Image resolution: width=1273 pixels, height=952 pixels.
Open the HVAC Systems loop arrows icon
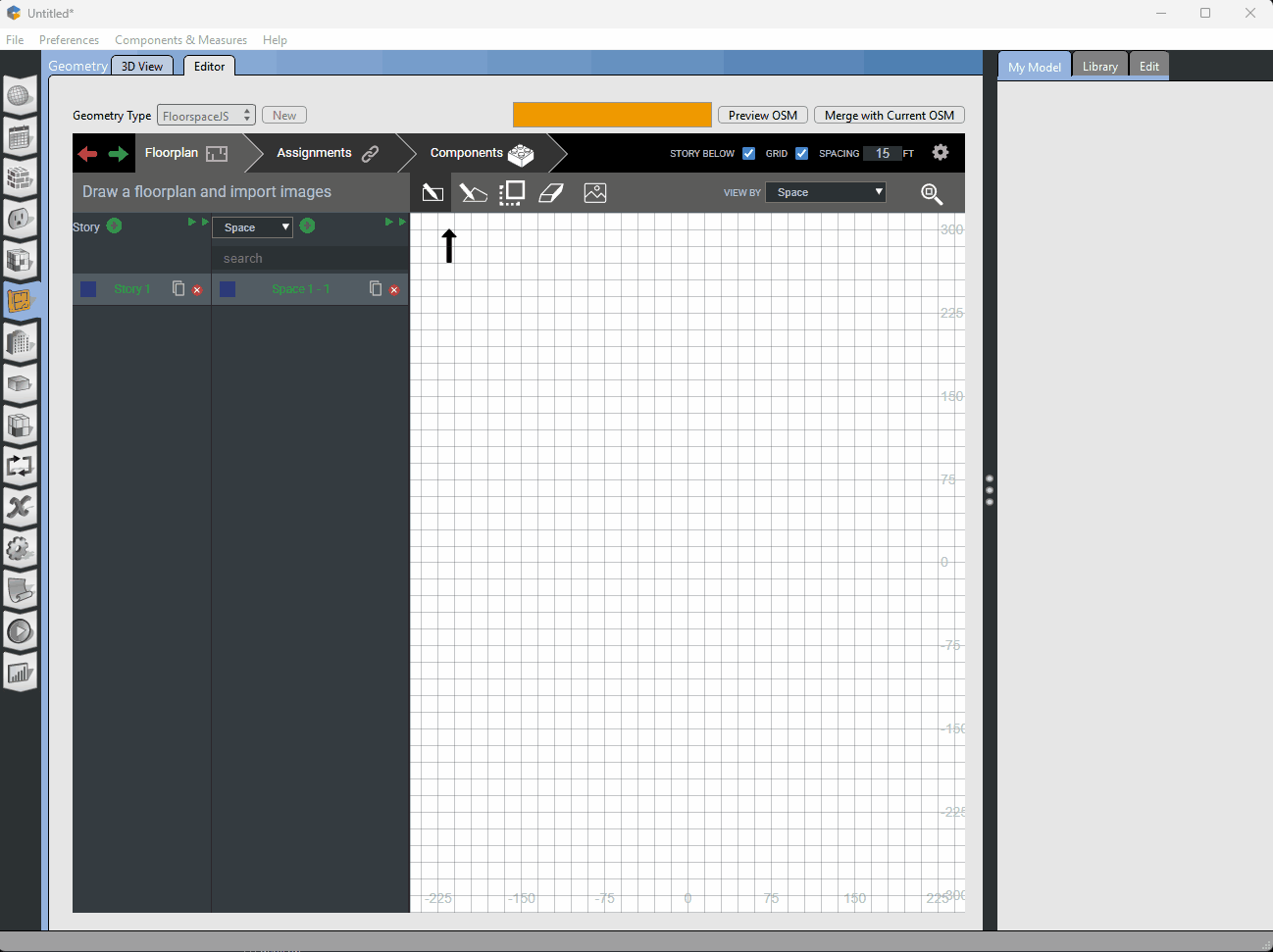click(20, 466)
